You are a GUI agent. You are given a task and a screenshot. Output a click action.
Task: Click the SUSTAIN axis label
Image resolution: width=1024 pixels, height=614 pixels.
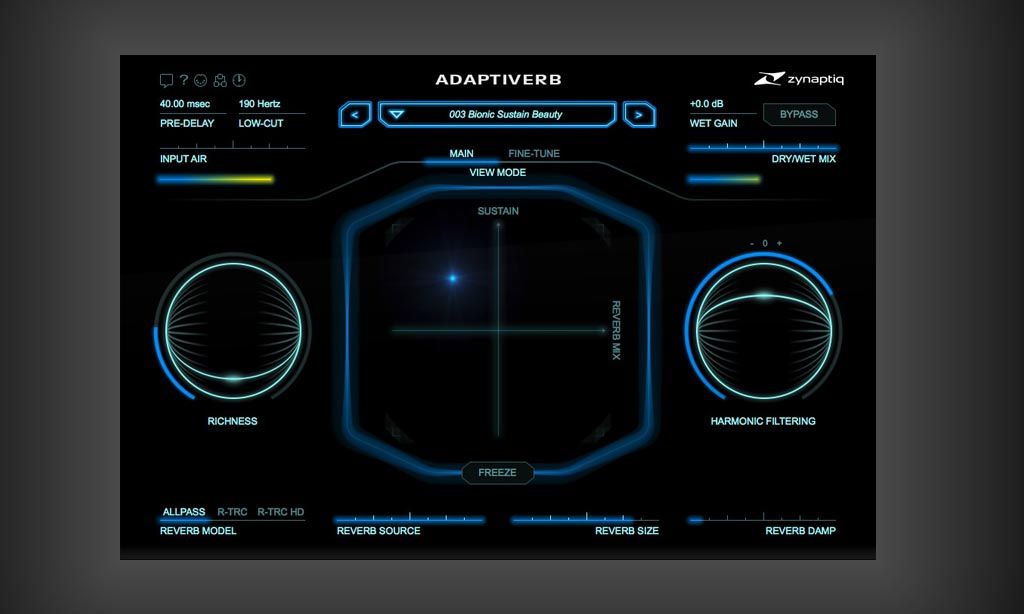pyautogui.click(x=498, y=211)
